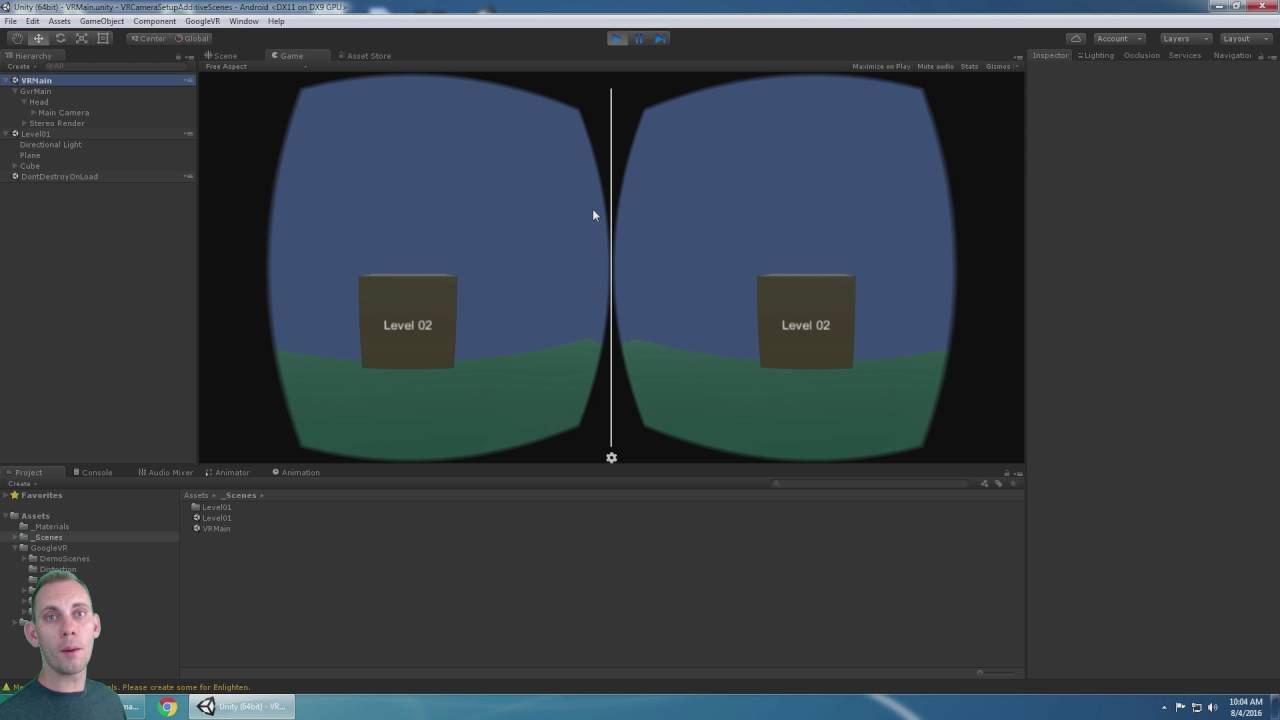The height and width of the screenshot is (720, 1280).
Task: Open the Project Create dropdown
Action: [x=21, y=484]
